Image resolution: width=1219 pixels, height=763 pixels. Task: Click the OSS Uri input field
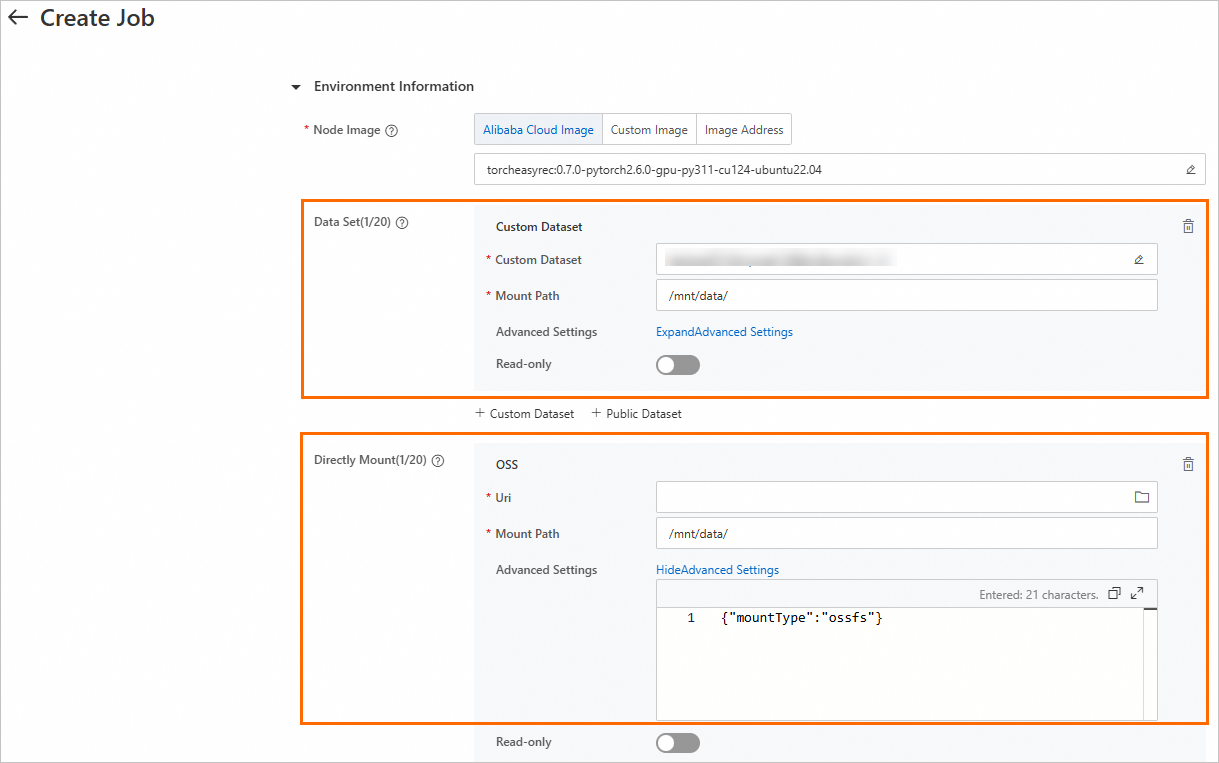pos(907,497)
